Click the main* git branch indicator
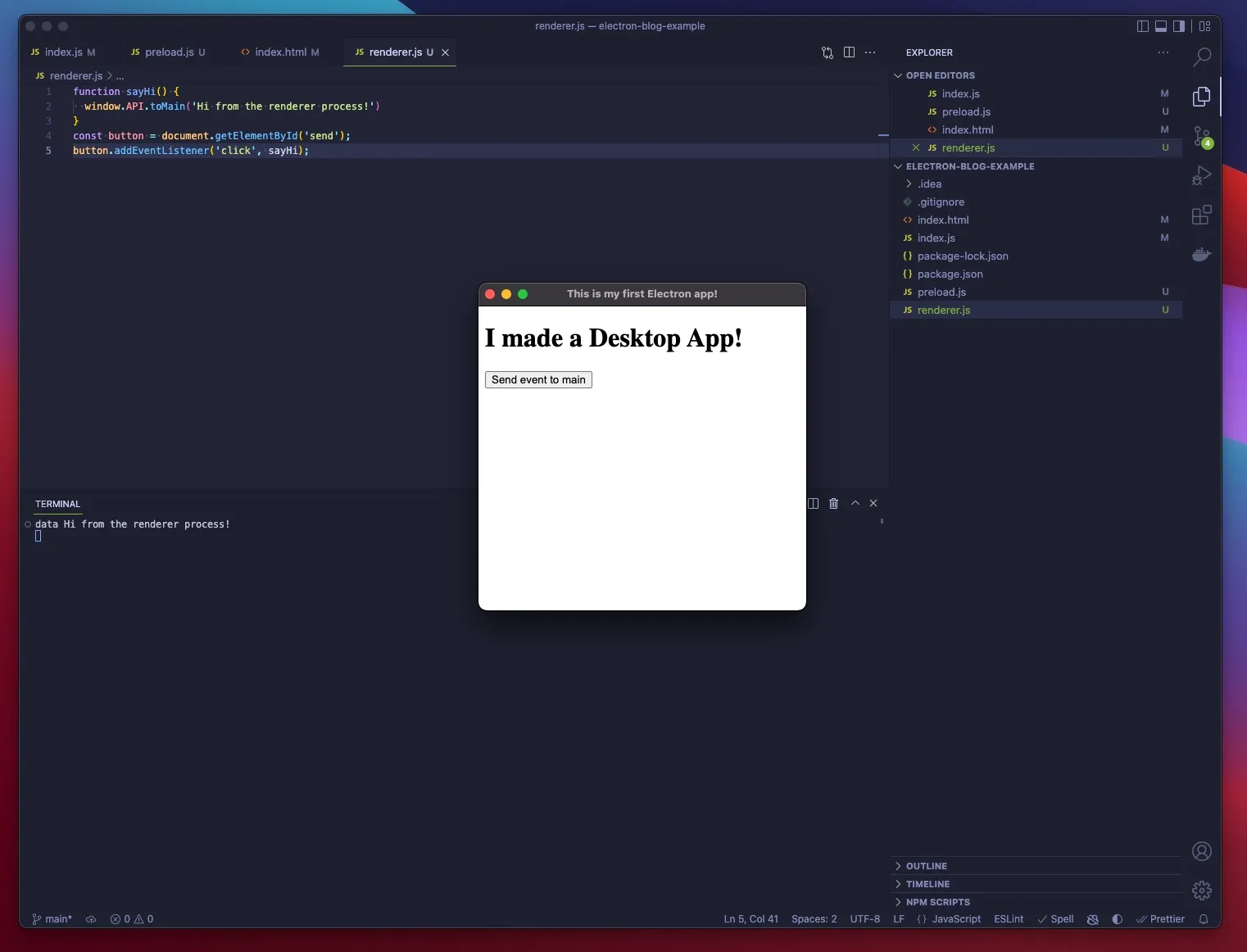 point(52,919)
